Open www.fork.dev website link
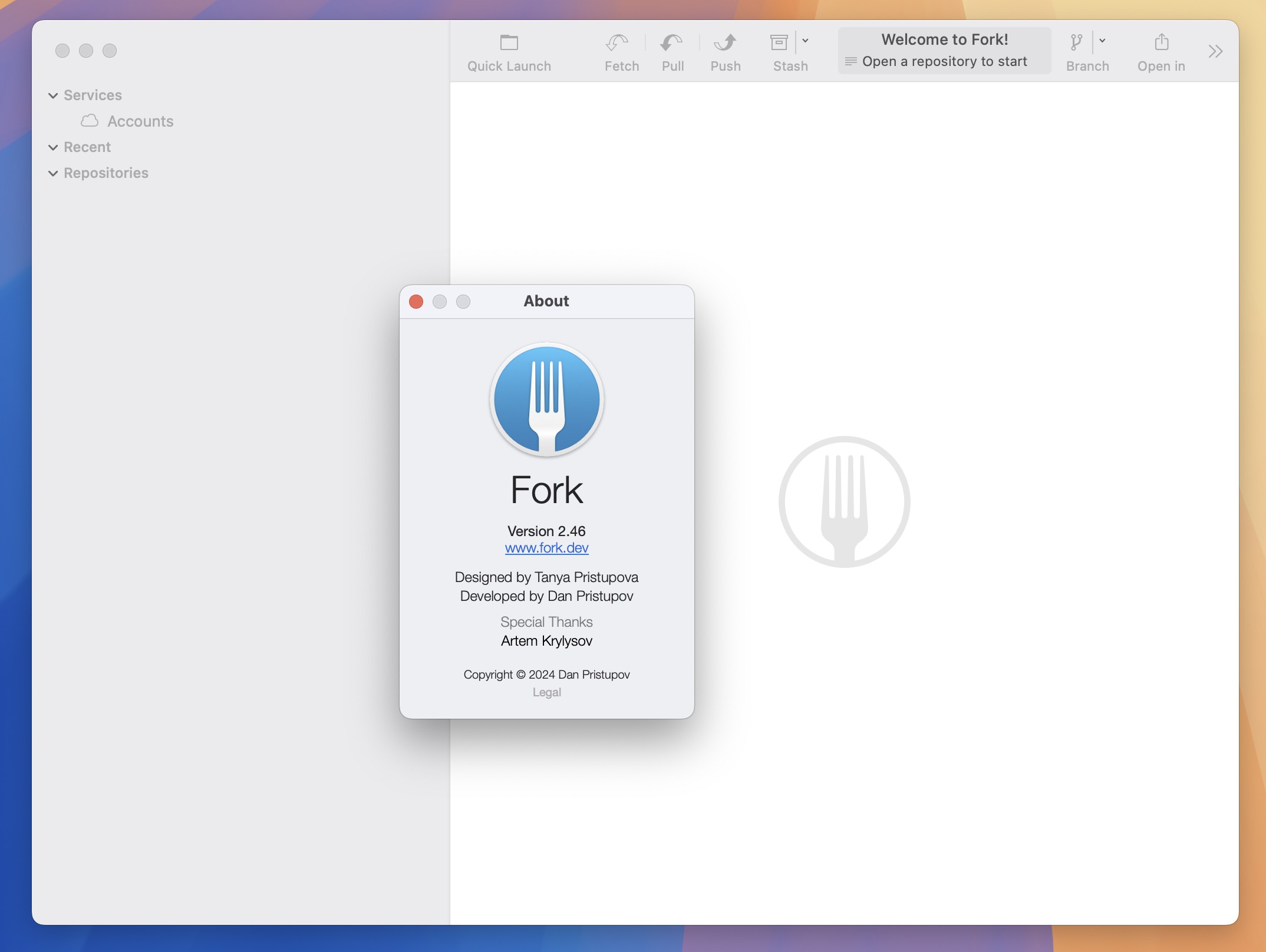This screenshot has height=952, width=1266. point(546,547)
